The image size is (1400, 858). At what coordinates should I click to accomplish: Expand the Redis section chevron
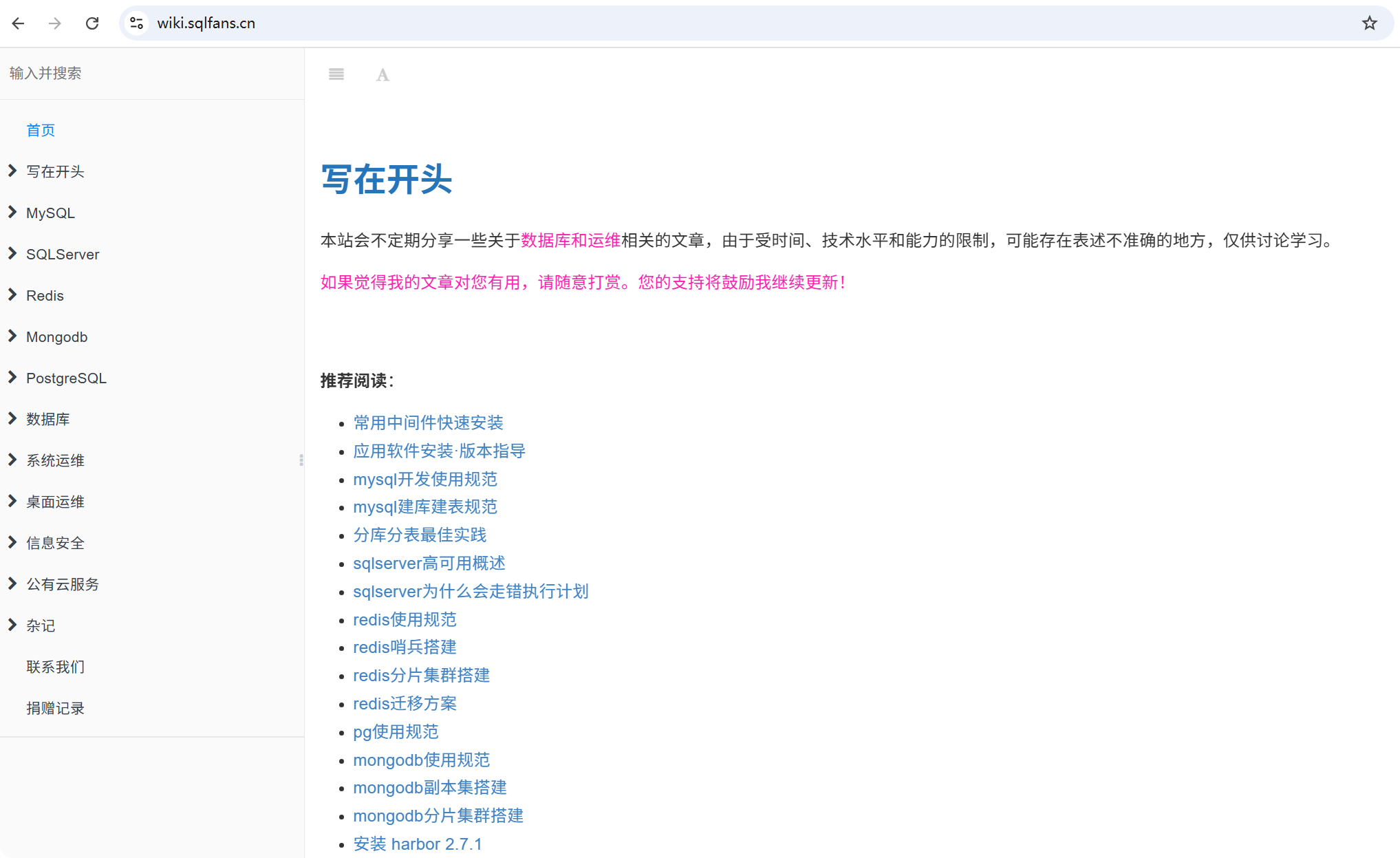(x=12, y=295)
